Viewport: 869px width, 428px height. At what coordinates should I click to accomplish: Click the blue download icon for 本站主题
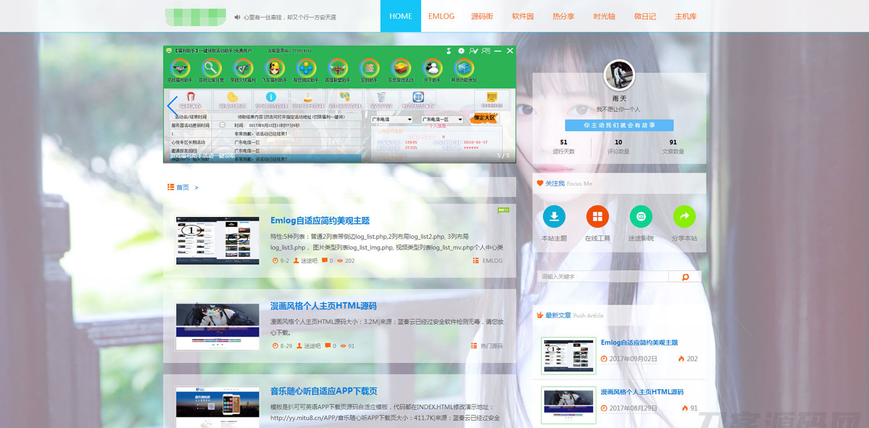point(554,216)
